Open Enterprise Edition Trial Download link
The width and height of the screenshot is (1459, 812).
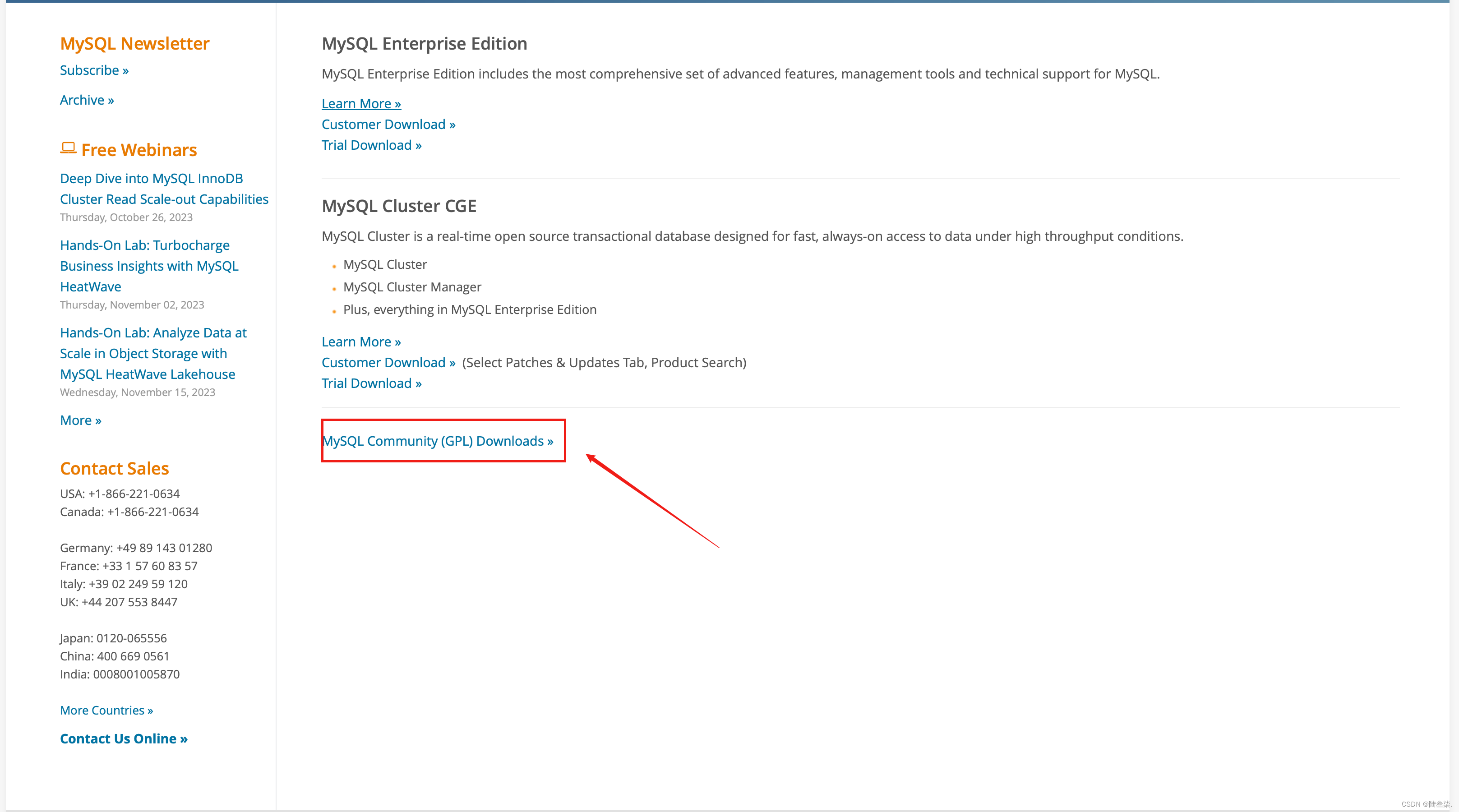tap(372, 145)
